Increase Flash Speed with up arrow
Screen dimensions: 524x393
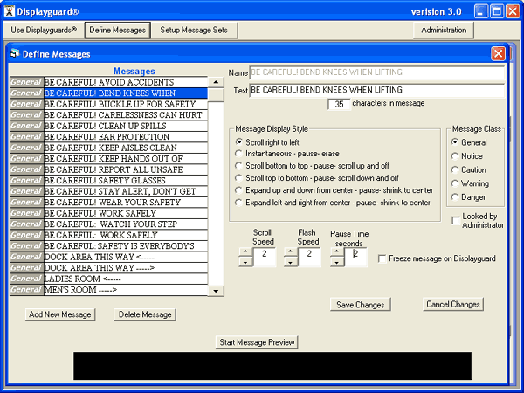click(x=291, y=252)
